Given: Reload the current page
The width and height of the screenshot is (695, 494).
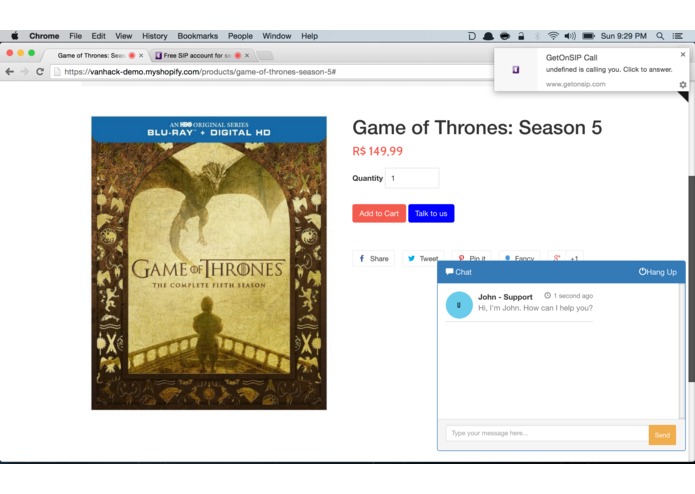Looking at the screenshot, I should (x=40, y=71).
